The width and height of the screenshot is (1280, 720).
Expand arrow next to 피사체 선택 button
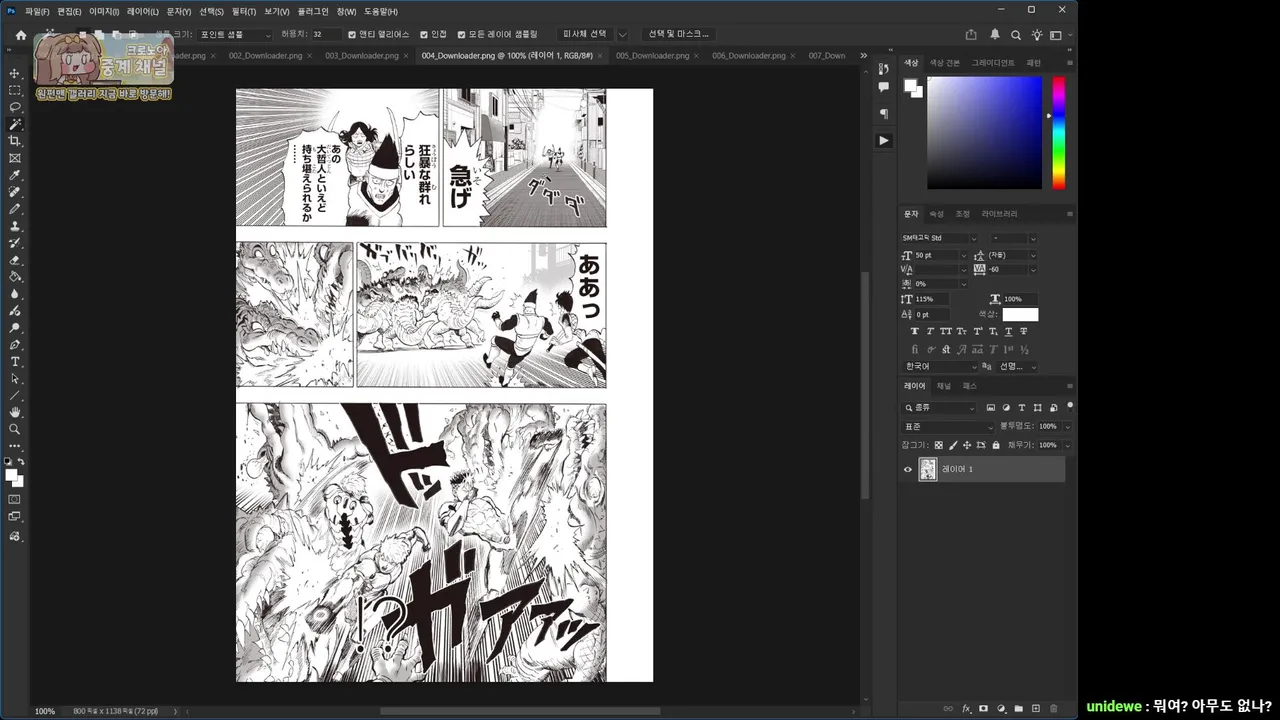pos(623,34)
